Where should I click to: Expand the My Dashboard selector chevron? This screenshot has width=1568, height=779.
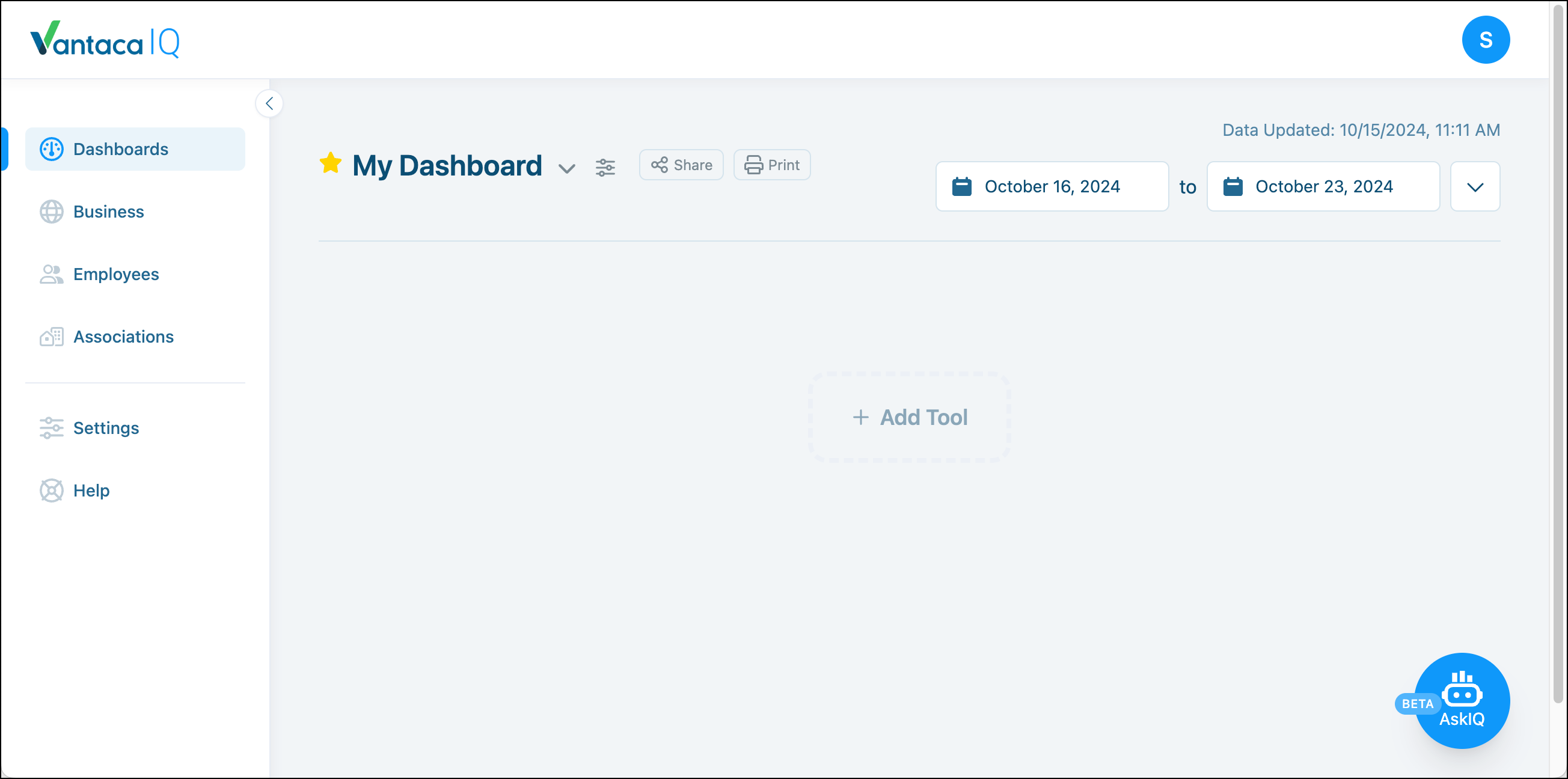[567, 168]
